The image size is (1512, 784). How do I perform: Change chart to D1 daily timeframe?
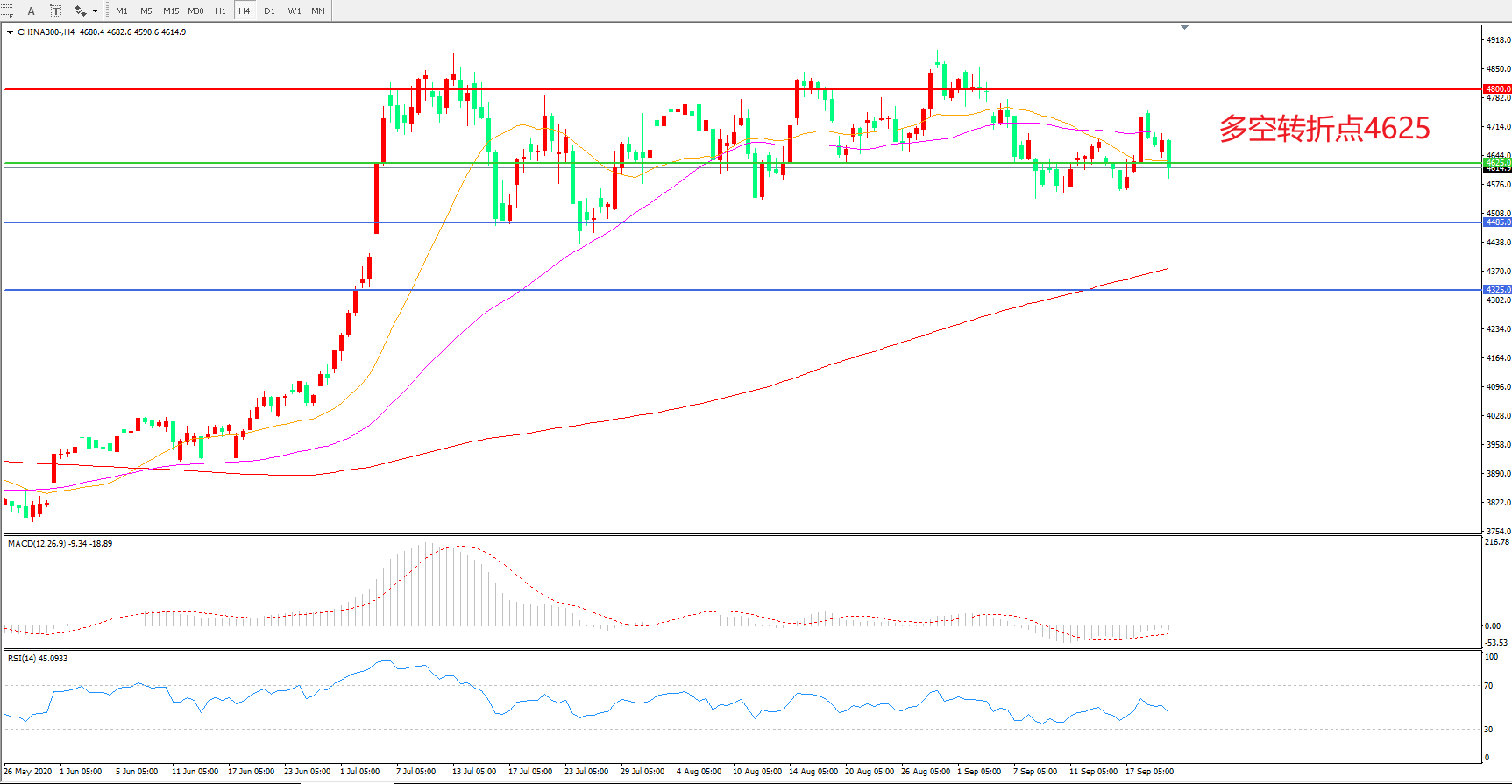(269, 11)
